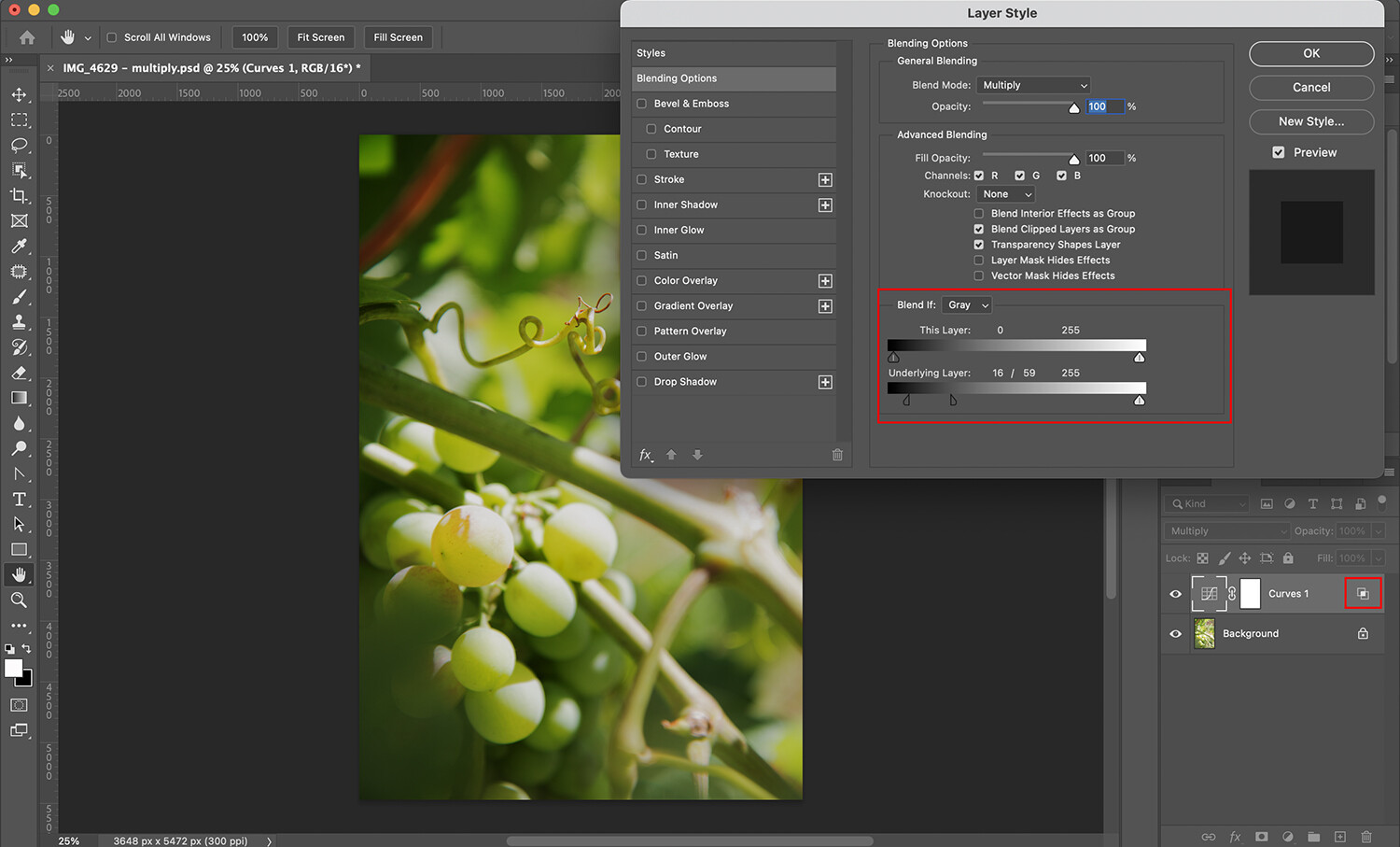
Task: Select the Brush tool
Action: [x=19, y=297]
